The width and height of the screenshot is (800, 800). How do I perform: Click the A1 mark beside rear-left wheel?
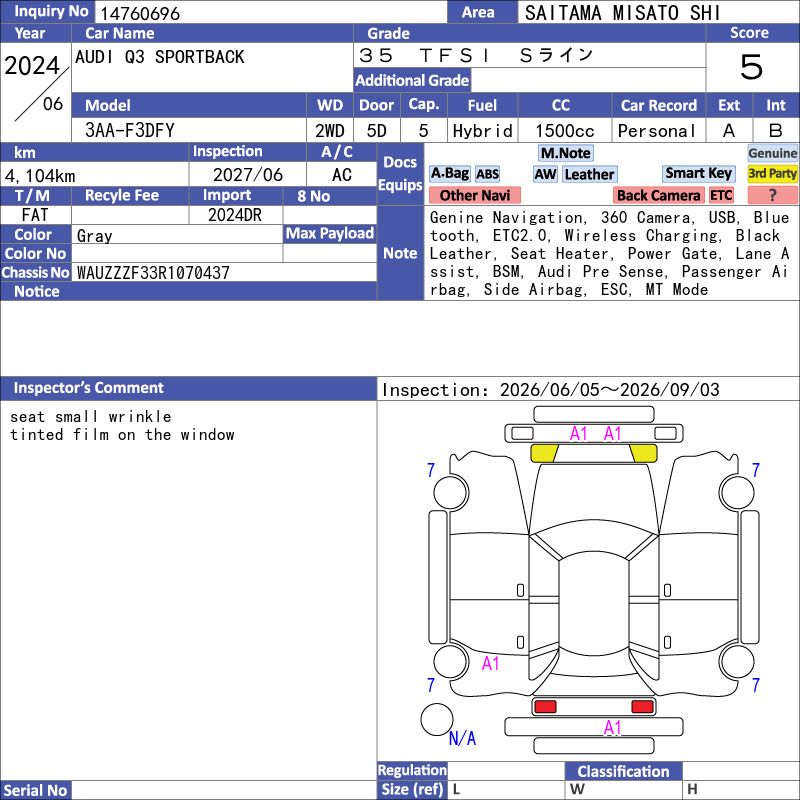pyautogui.click(x=490, y=663)
